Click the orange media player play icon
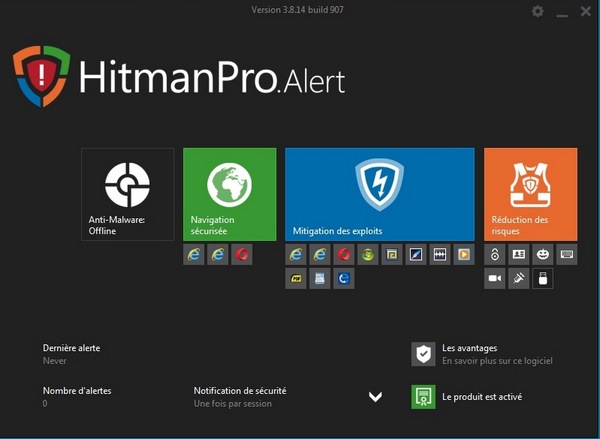600x439 pixels. coord(464,255)
